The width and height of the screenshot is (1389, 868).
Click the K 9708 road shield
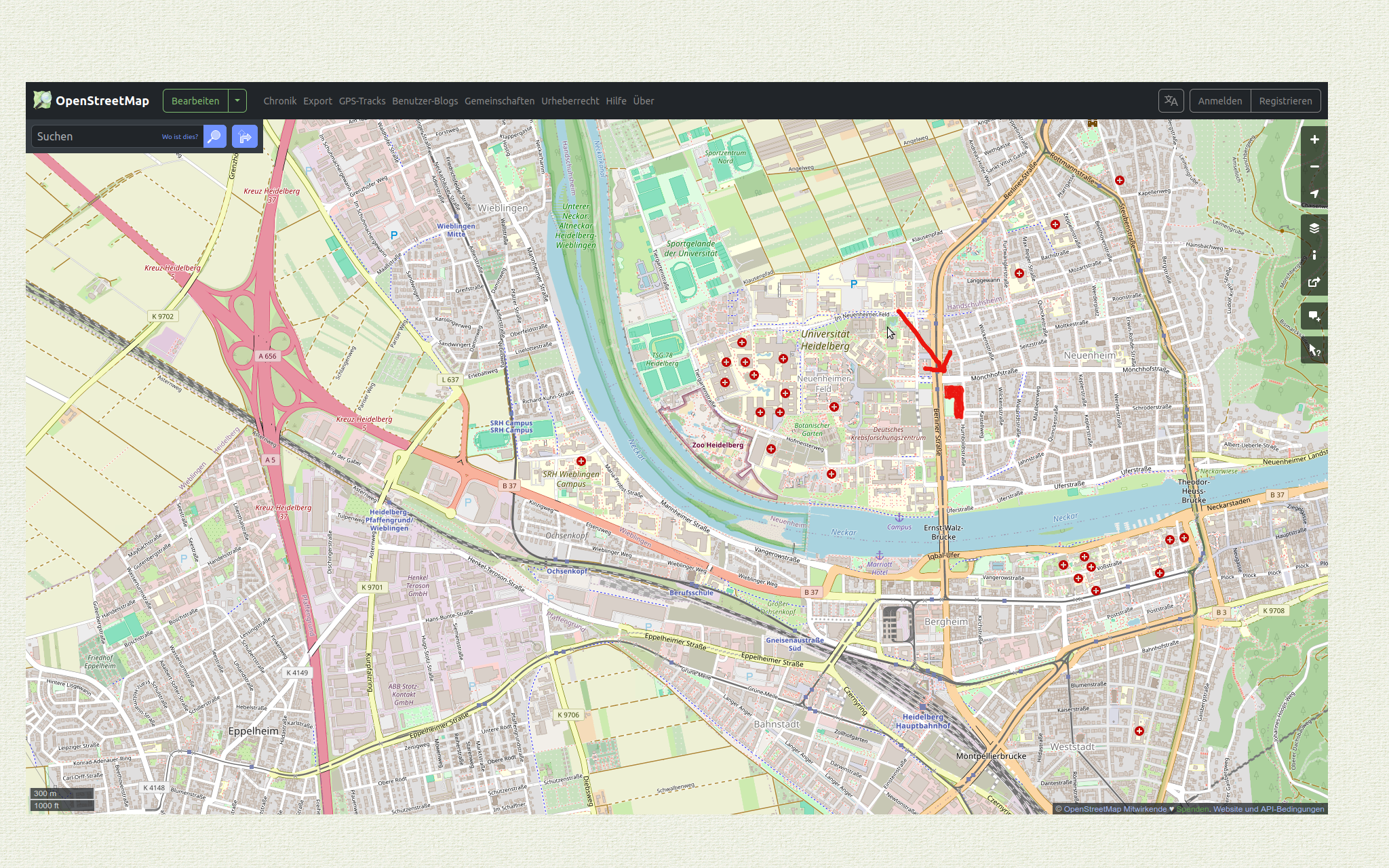pos(1274,610)
